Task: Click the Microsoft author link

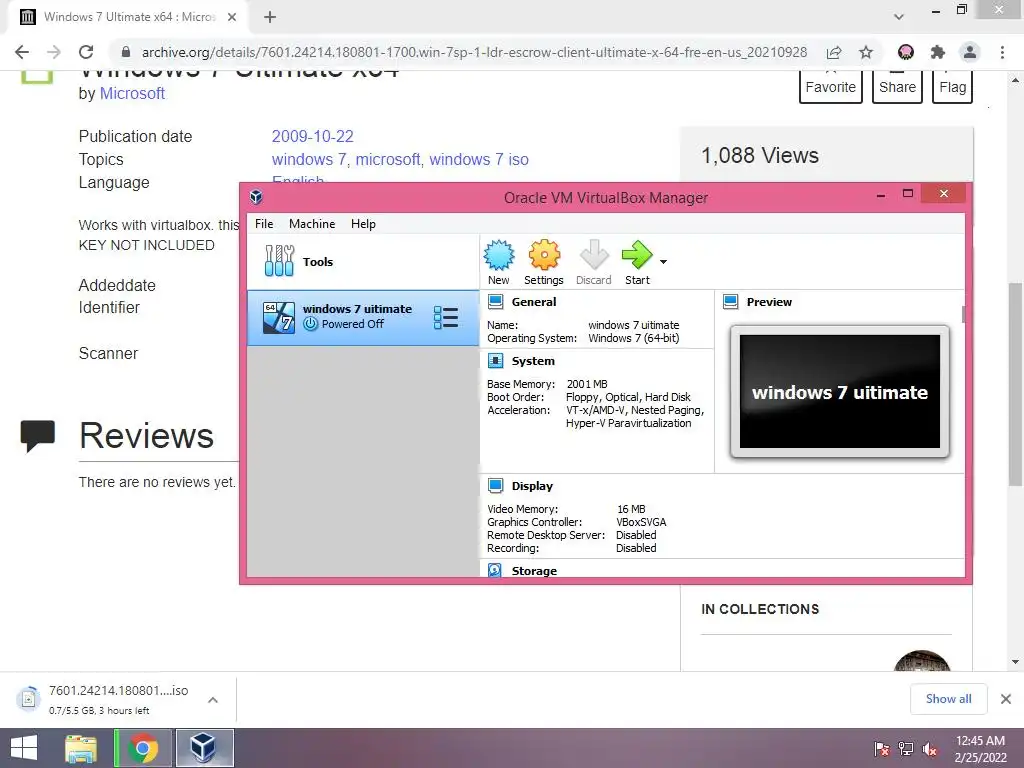Action: [x=132, y=93]
